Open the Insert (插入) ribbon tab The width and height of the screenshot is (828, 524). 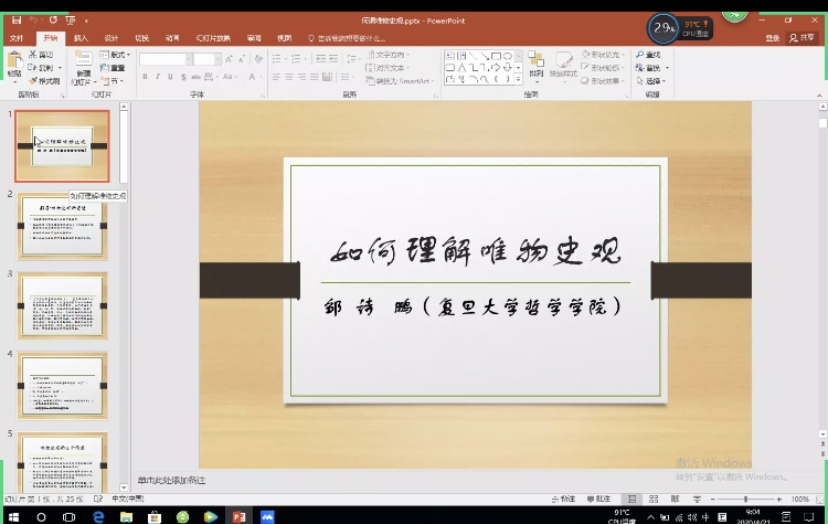tap(81, 38)
